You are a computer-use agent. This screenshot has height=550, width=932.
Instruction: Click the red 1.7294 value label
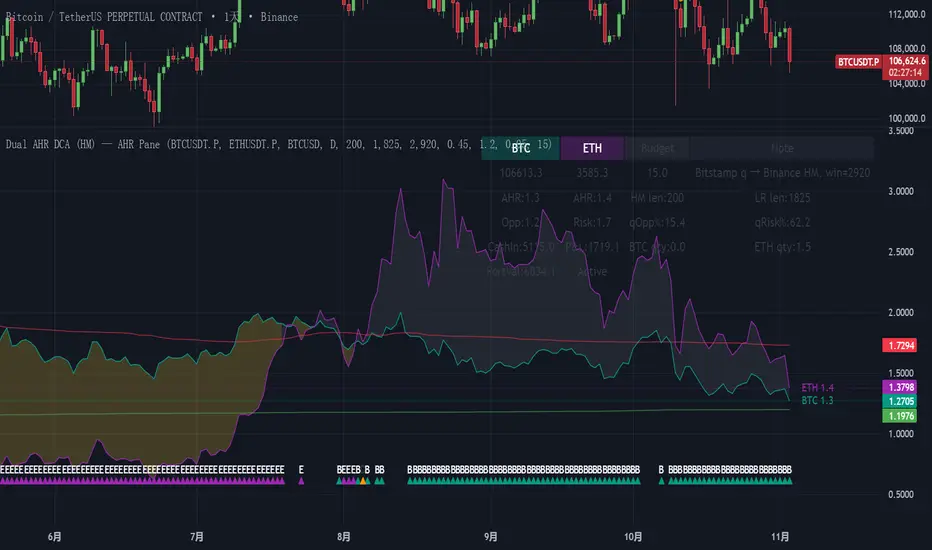[899, 345]
